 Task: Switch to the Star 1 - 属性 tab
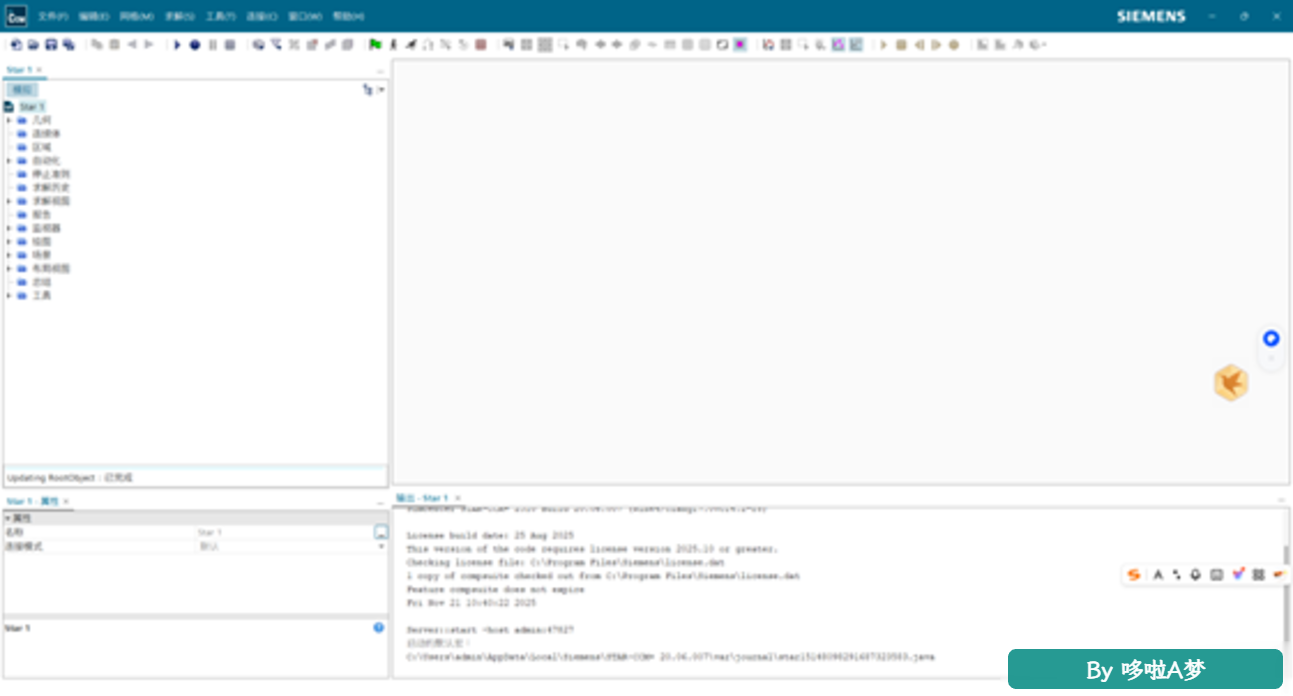point(33,501)
